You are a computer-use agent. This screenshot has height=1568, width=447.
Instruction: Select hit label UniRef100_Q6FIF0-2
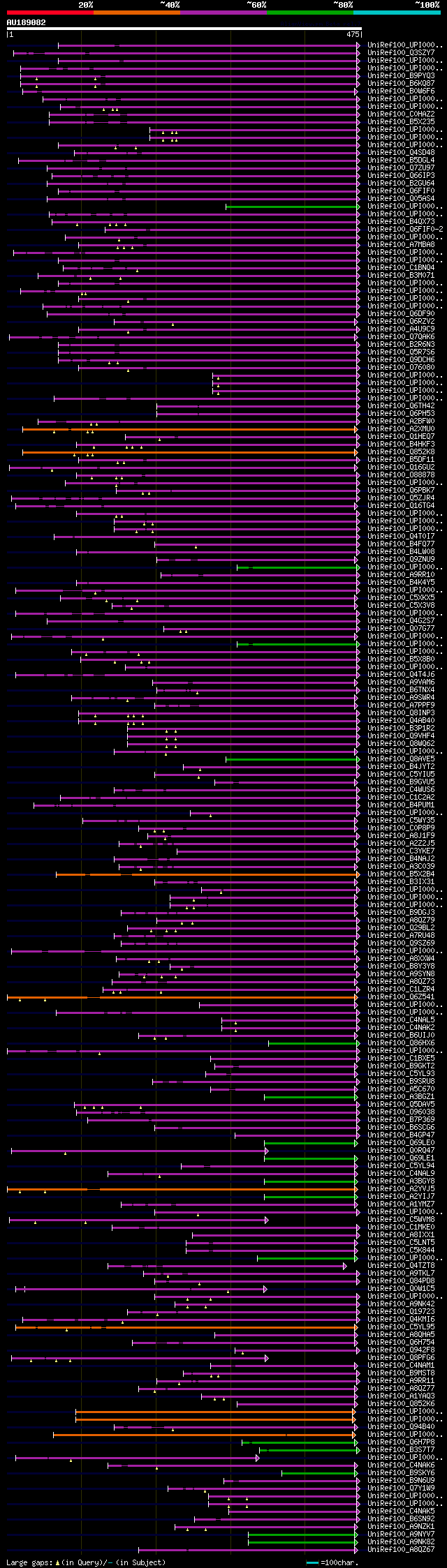[x=405, y=229]
